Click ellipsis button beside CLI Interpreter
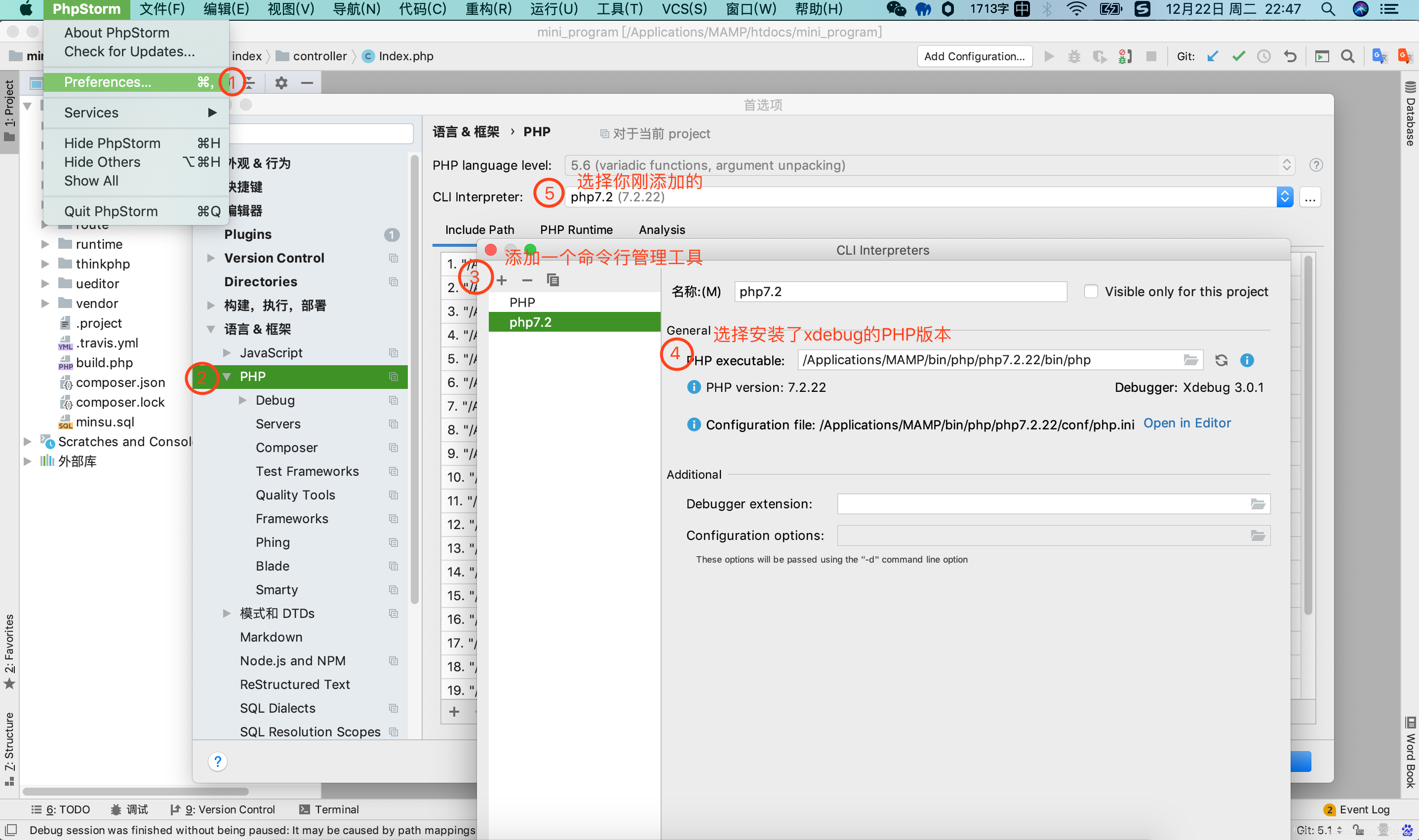Image resolution: width=1419 pixels, height=840 pixels. pos(1310,197)
